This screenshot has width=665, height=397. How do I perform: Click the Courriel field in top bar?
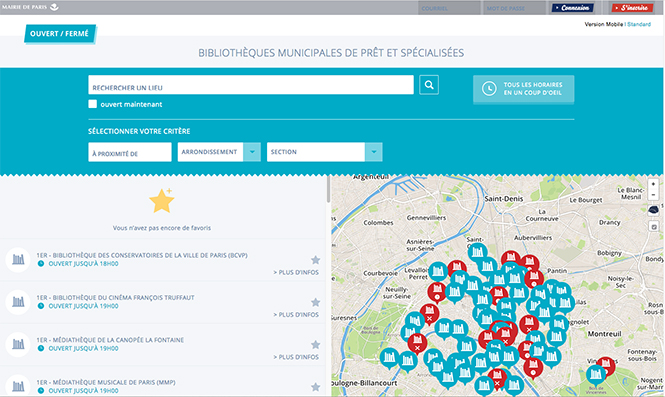(449, 8)
